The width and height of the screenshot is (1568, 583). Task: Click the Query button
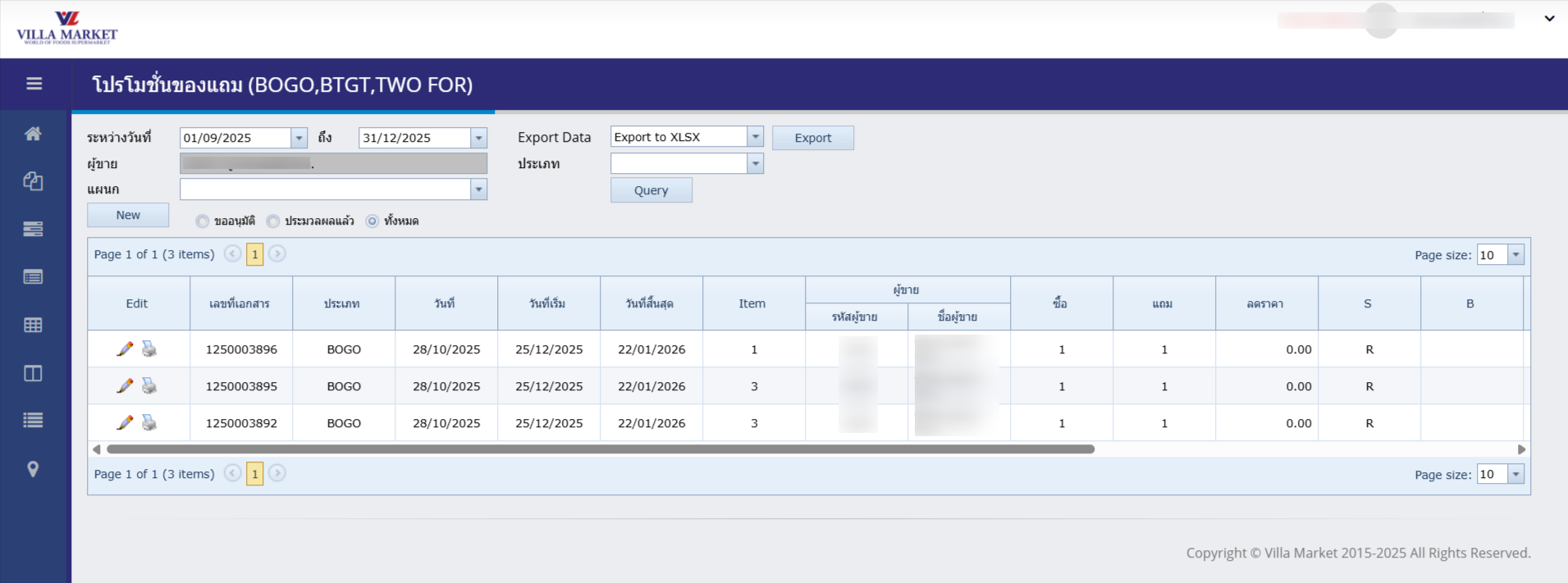pyautogui.click(x=651, y=190)
